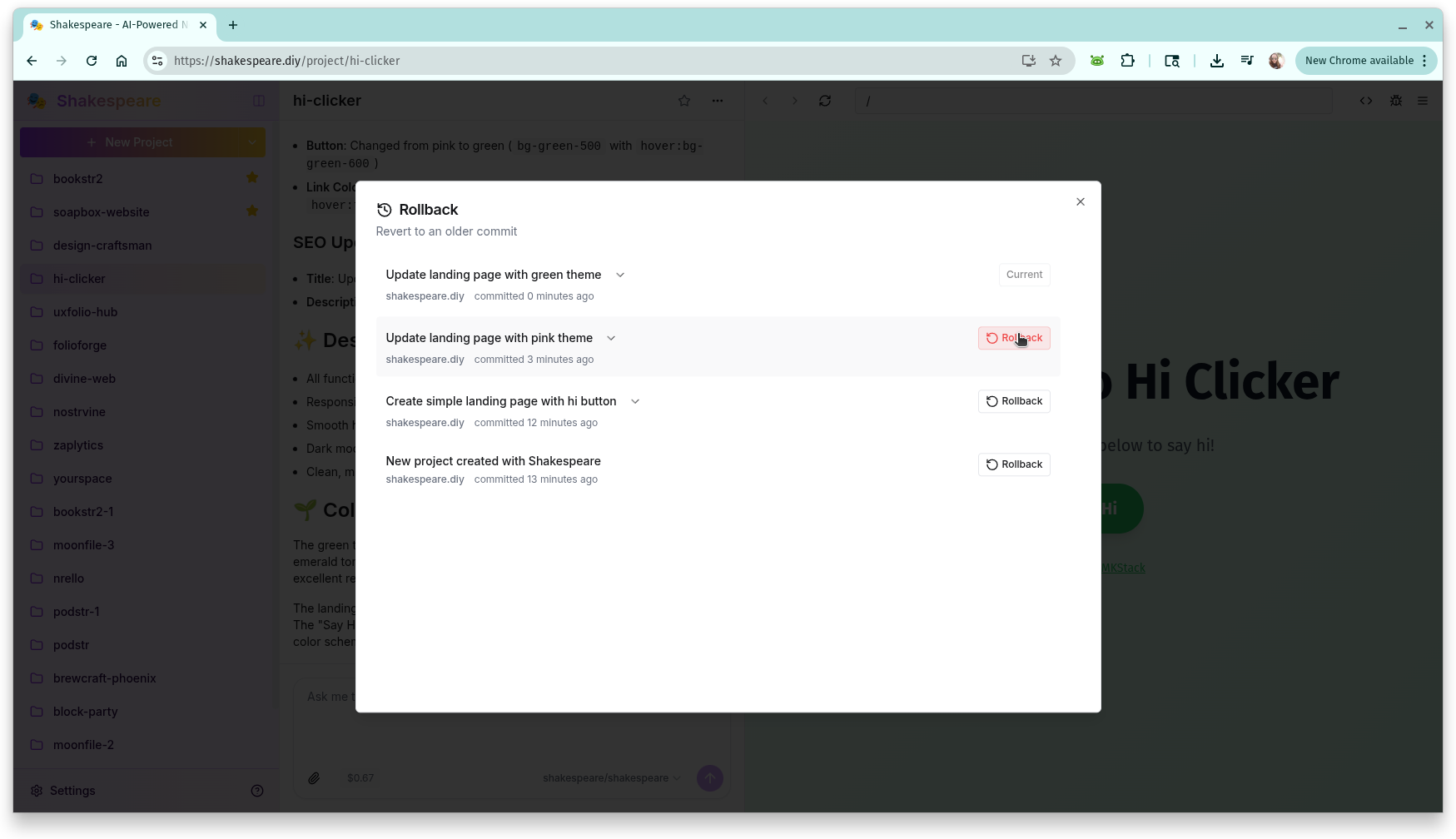Expand the Update landing page with pink theme commit
The image size is (1456, 839).
[x=611, y=338]
